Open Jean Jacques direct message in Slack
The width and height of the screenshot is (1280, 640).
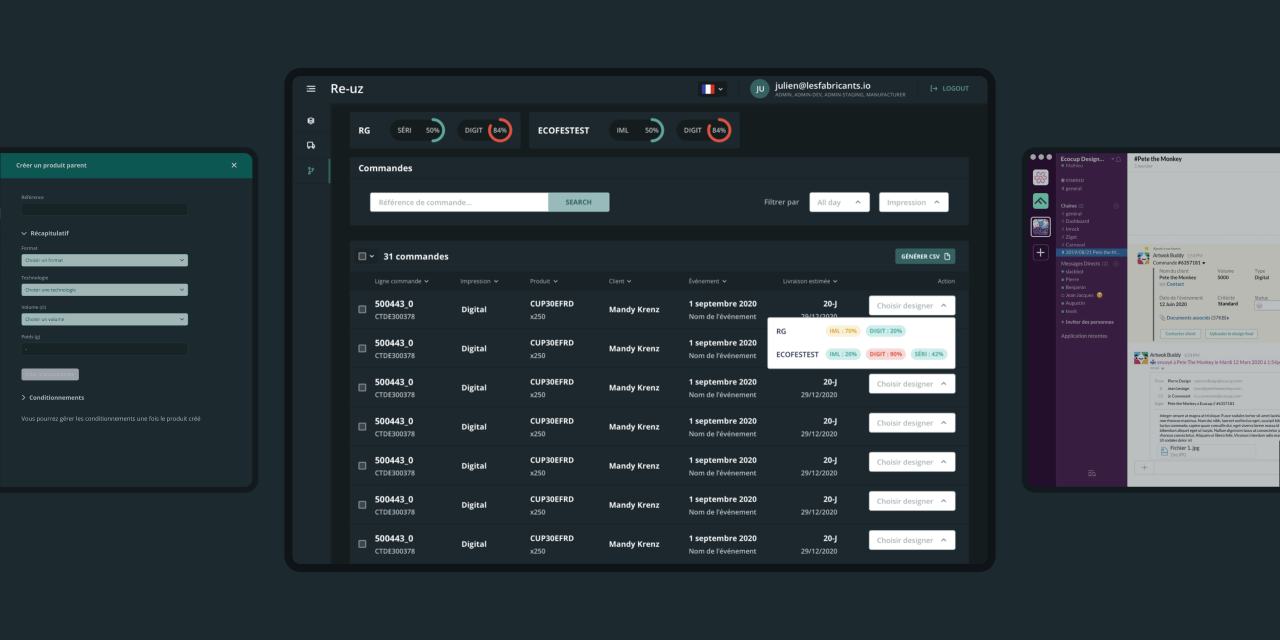(x=1080, y=295)
